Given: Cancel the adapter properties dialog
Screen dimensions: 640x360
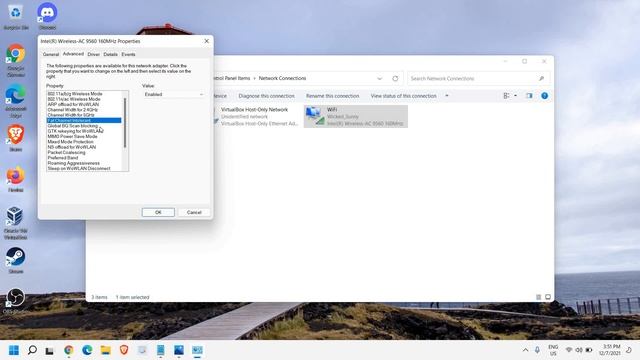Looking at the screenshot, I should point(194,212).
